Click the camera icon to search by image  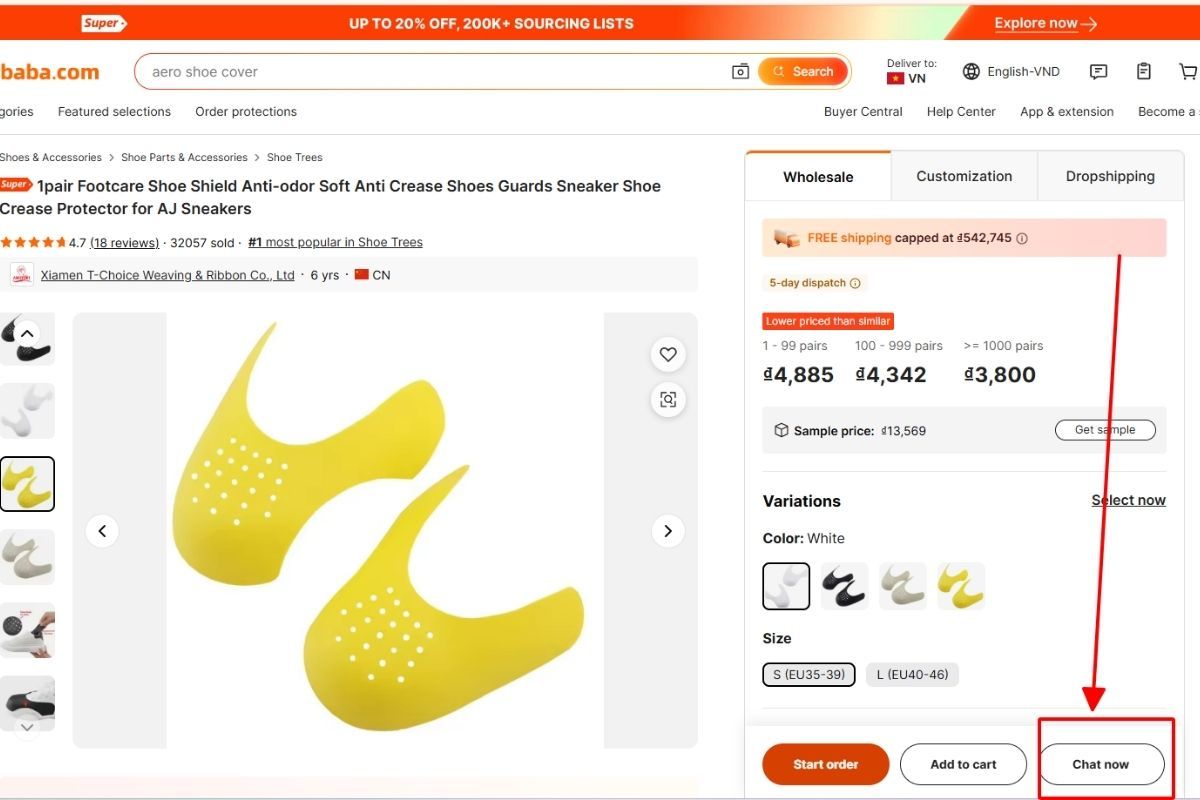(740, 71)
